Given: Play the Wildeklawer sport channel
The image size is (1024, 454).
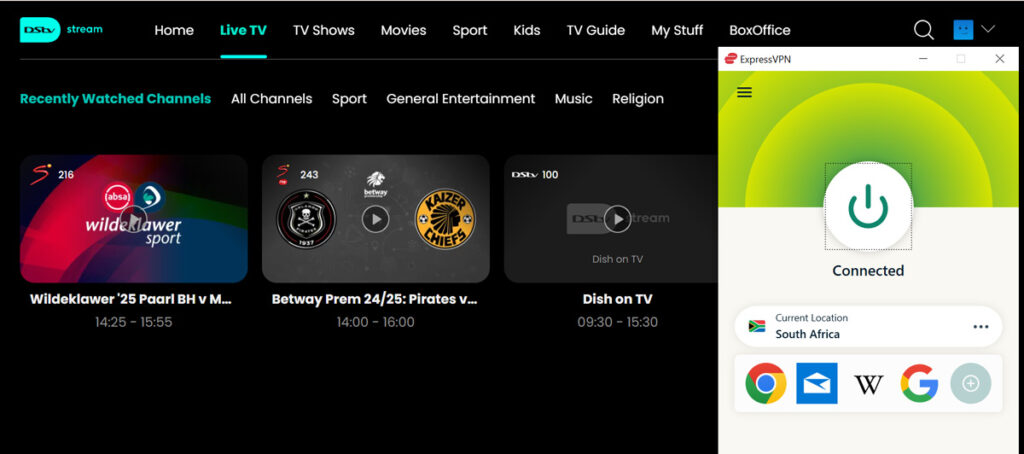Looking at the screenshot, I should [x=134, y=219].
